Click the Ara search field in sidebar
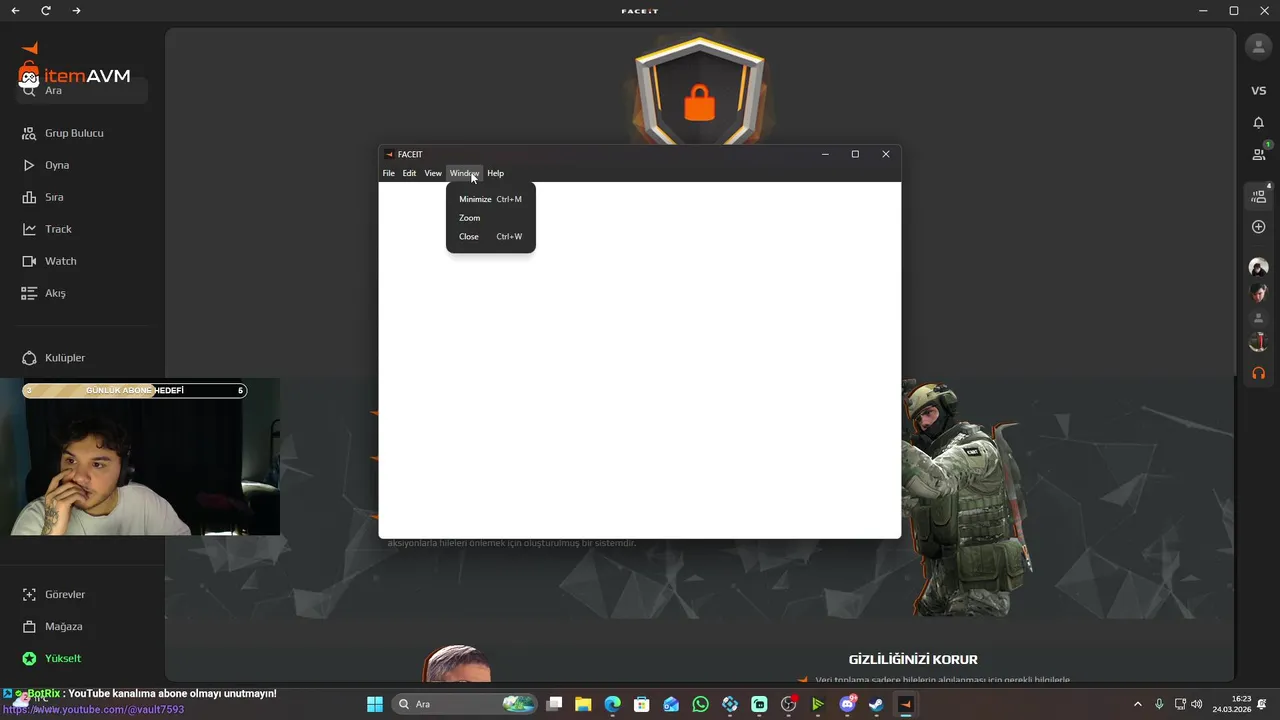Viewport: 1280px width, 720px height. click(x=81, y=91)
